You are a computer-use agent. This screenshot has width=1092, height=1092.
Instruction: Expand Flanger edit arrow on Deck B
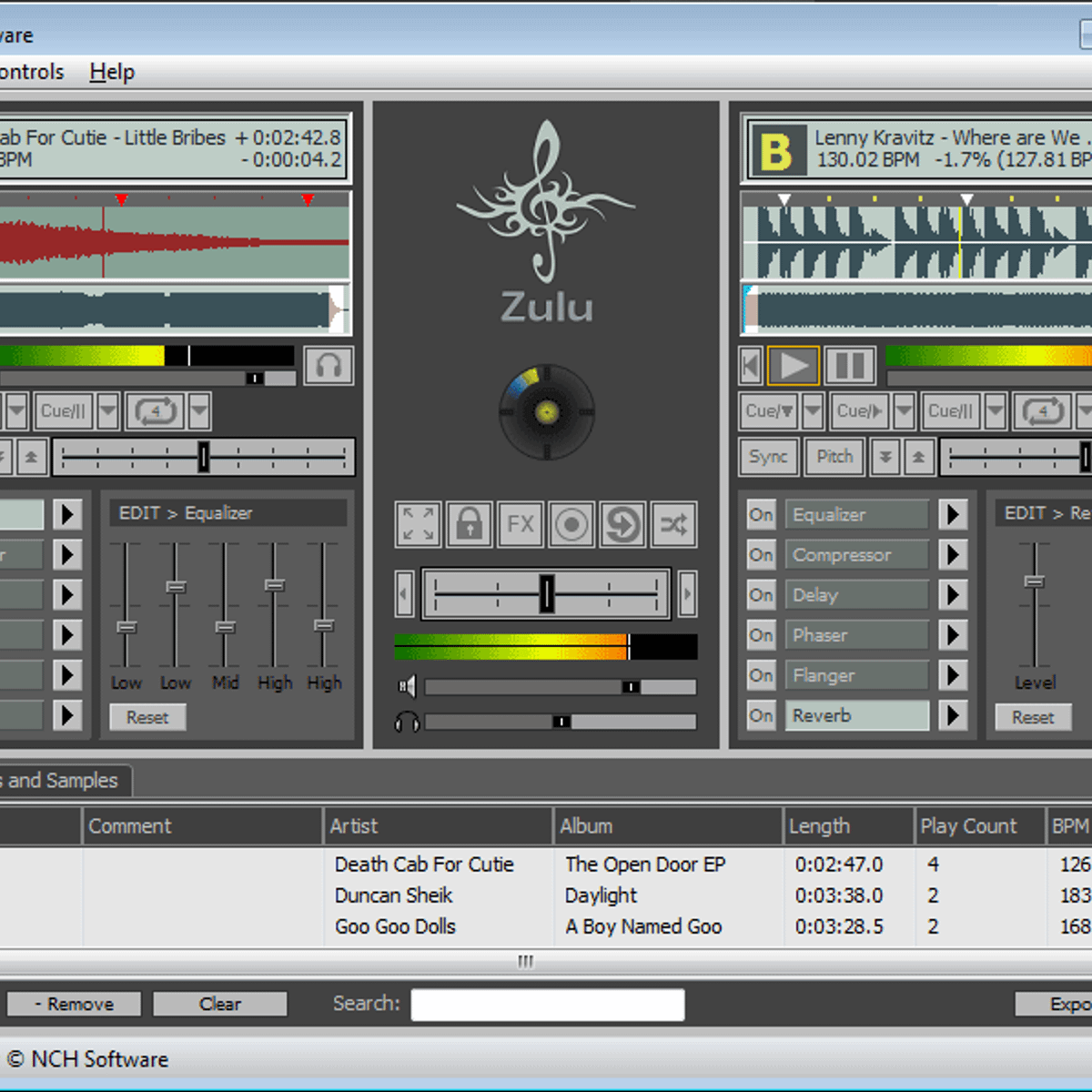pos(952,675)
